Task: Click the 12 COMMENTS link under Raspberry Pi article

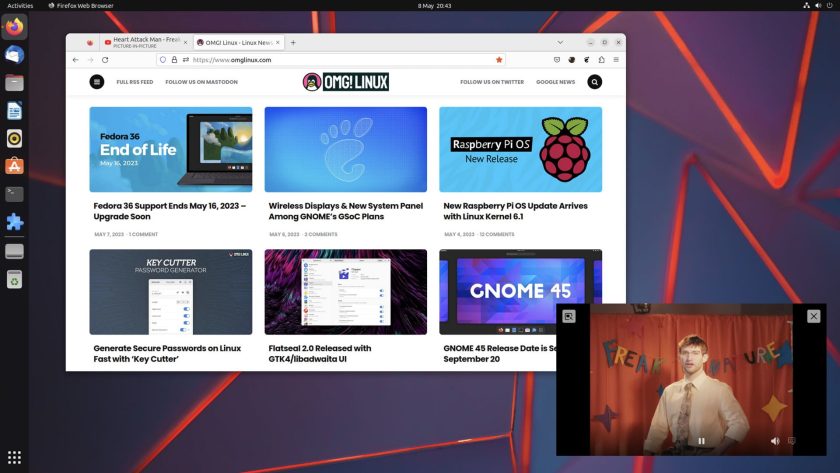Action: (x=497, y=234)
